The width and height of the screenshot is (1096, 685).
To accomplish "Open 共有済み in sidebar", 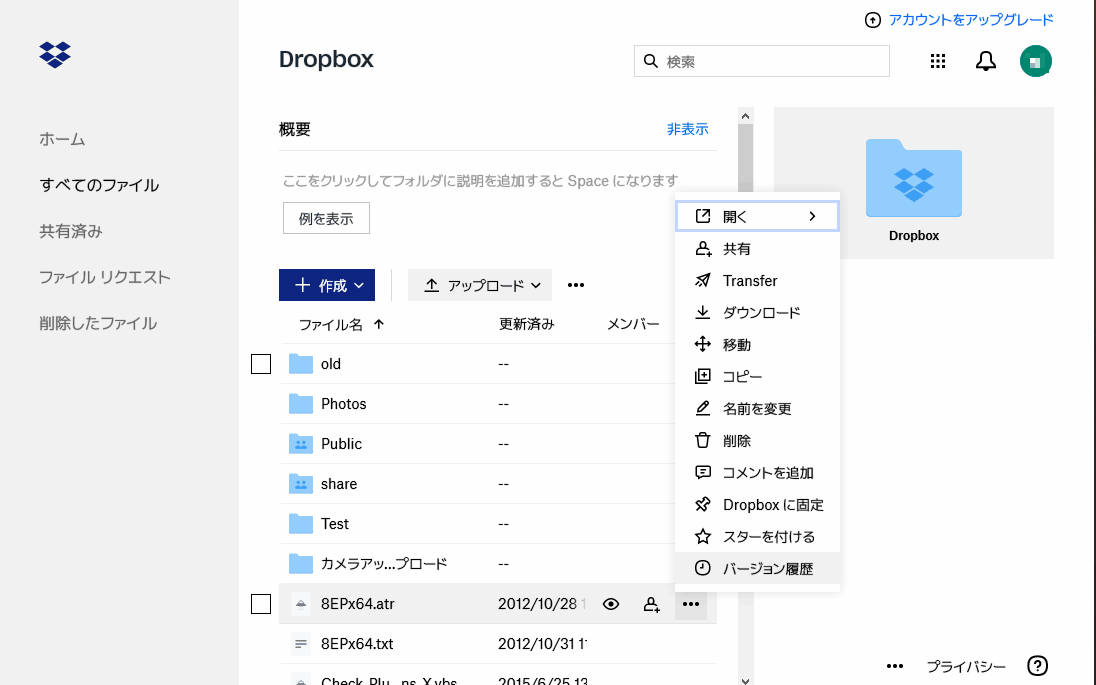I will 71,231.
